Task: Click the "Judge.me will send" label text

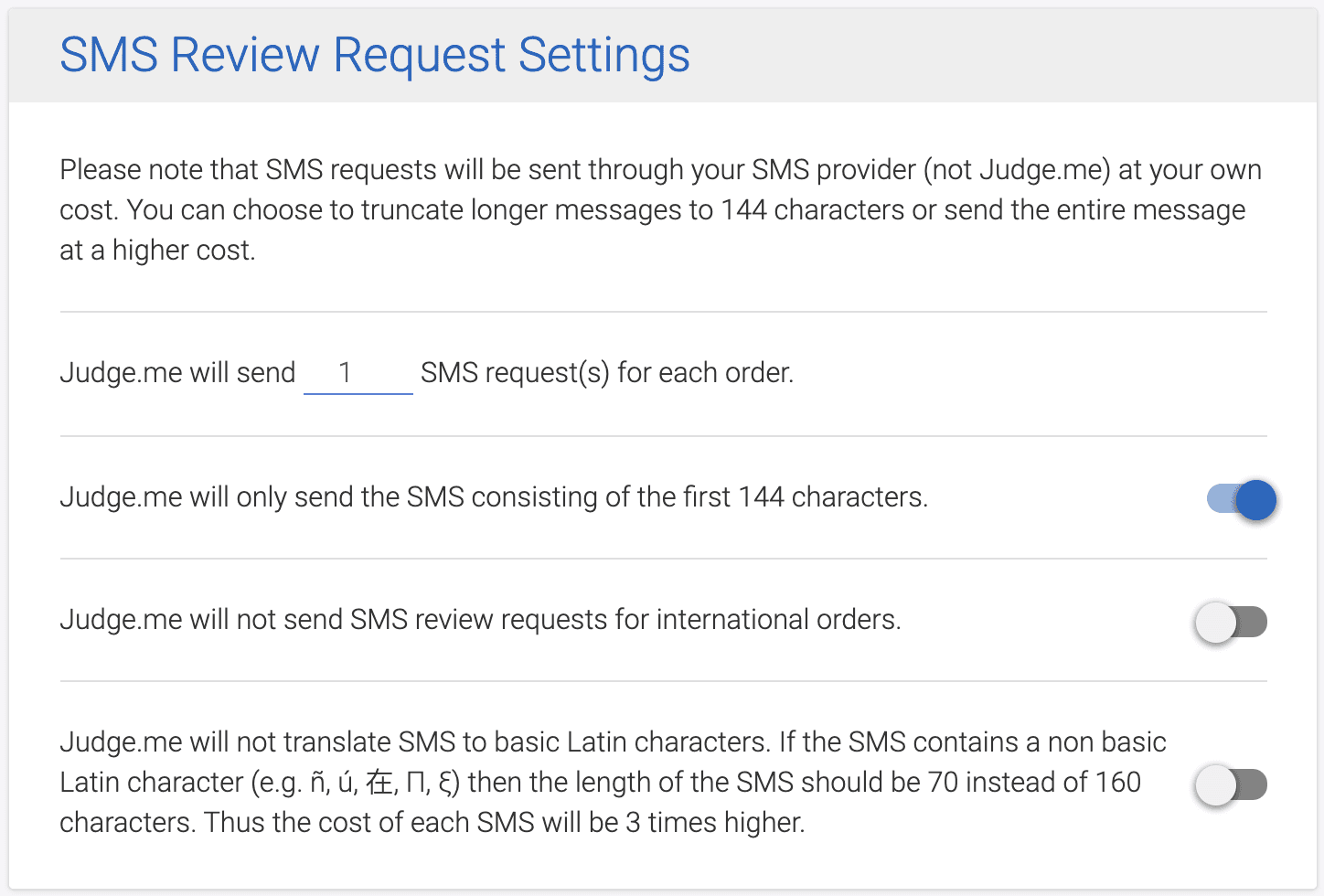Action: pos(177,373)
